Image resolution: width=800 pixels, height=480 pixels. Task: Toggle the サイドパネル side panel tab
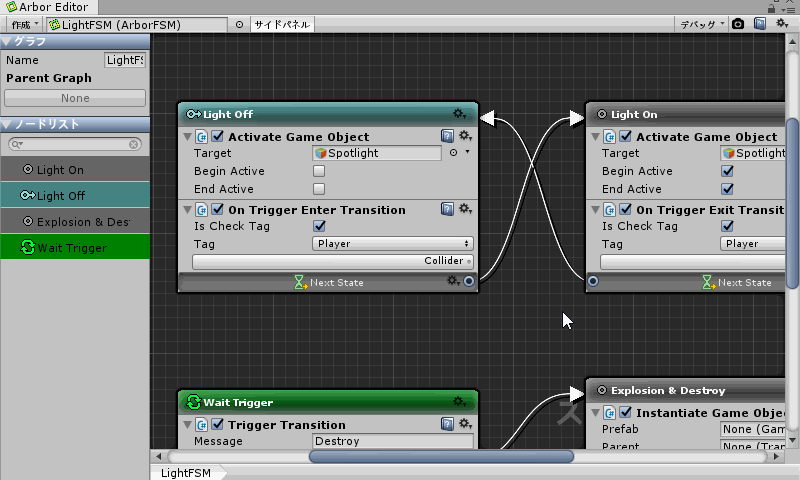[x=281, y=24]
